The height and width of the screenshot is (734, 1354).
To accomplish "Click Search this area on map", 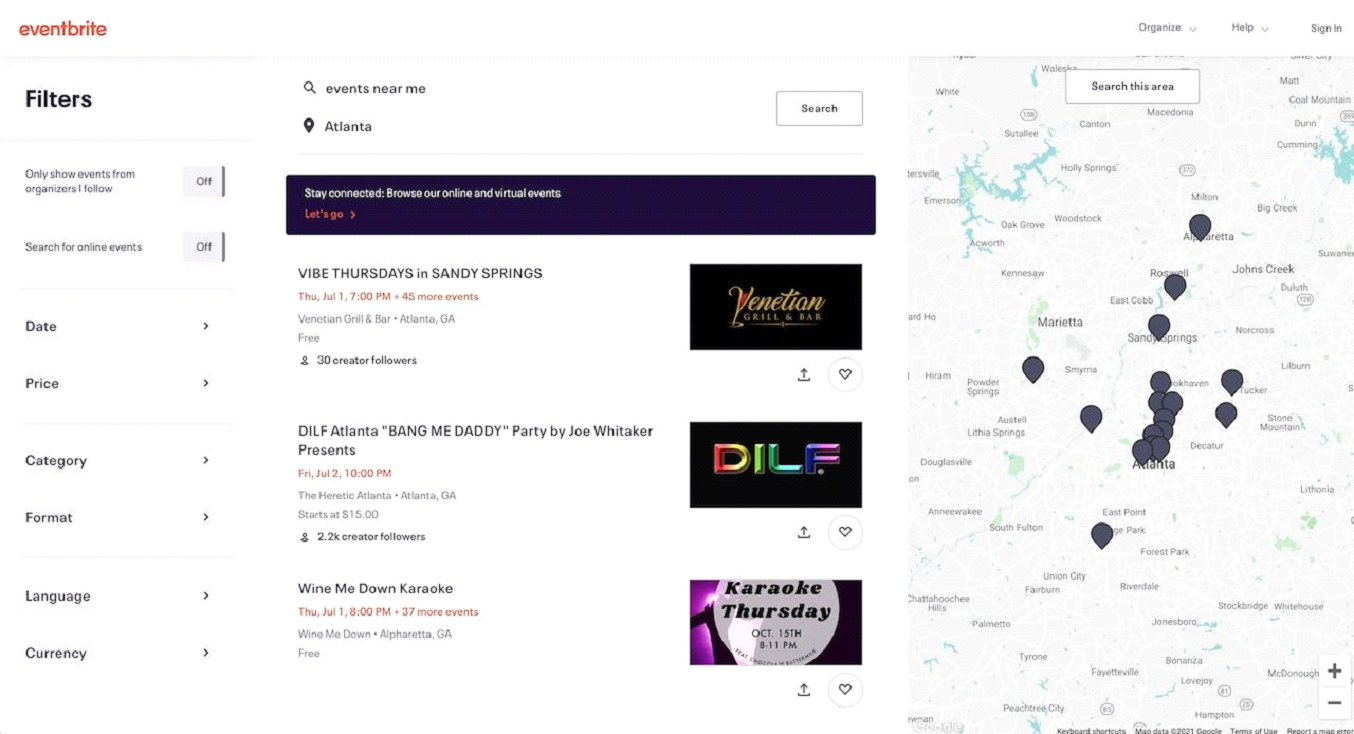I will coord(1132,86).
